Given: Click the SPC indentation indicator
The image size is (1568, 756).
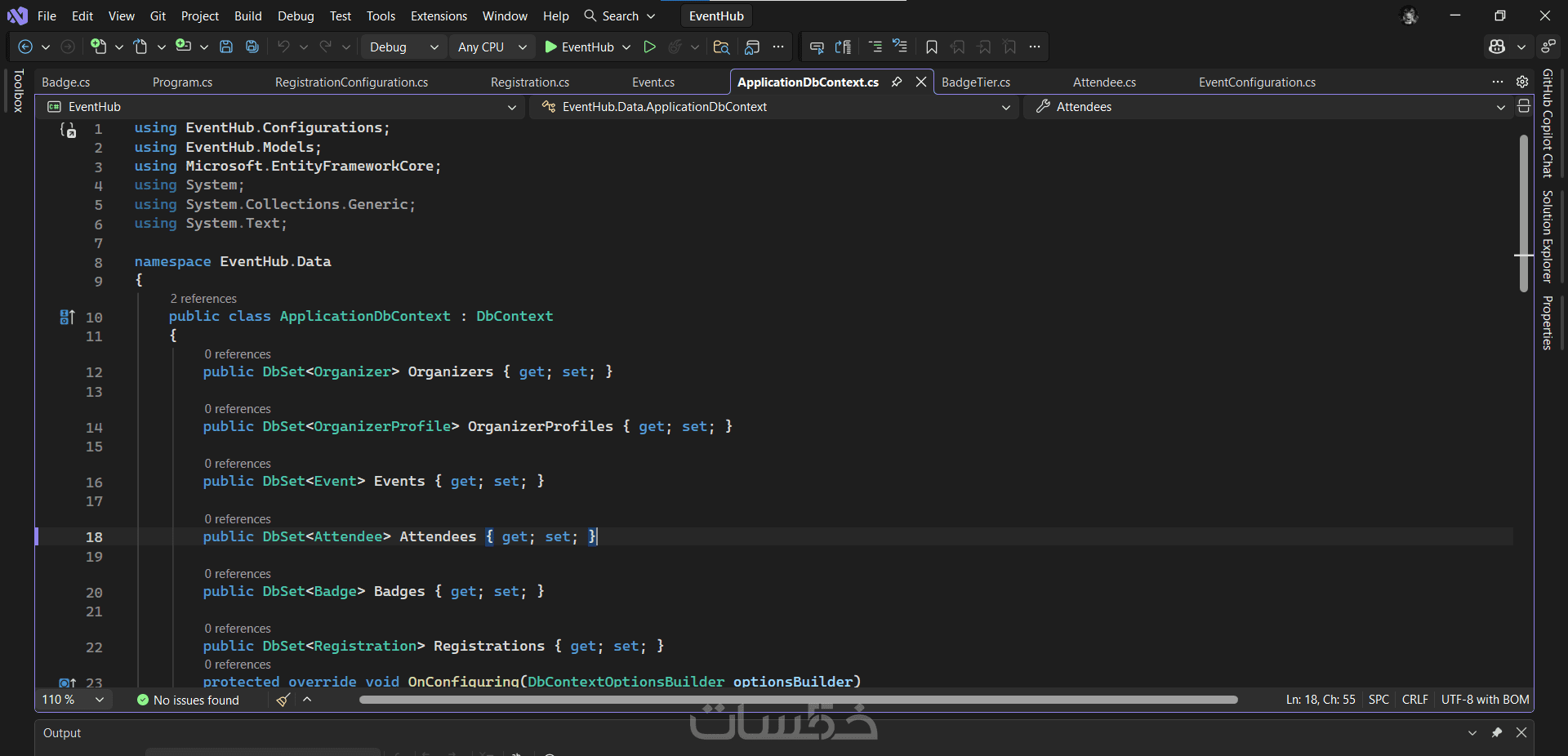Looking at the screenshot, I should point(1379,700).
